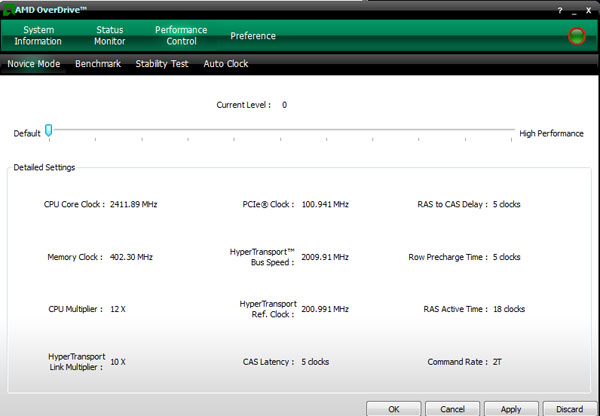Click the HyperTransport Link Multiplier value 10 X
Viewport: 600px width, 416px height.
pyautogui.click(x=118, y=362)
